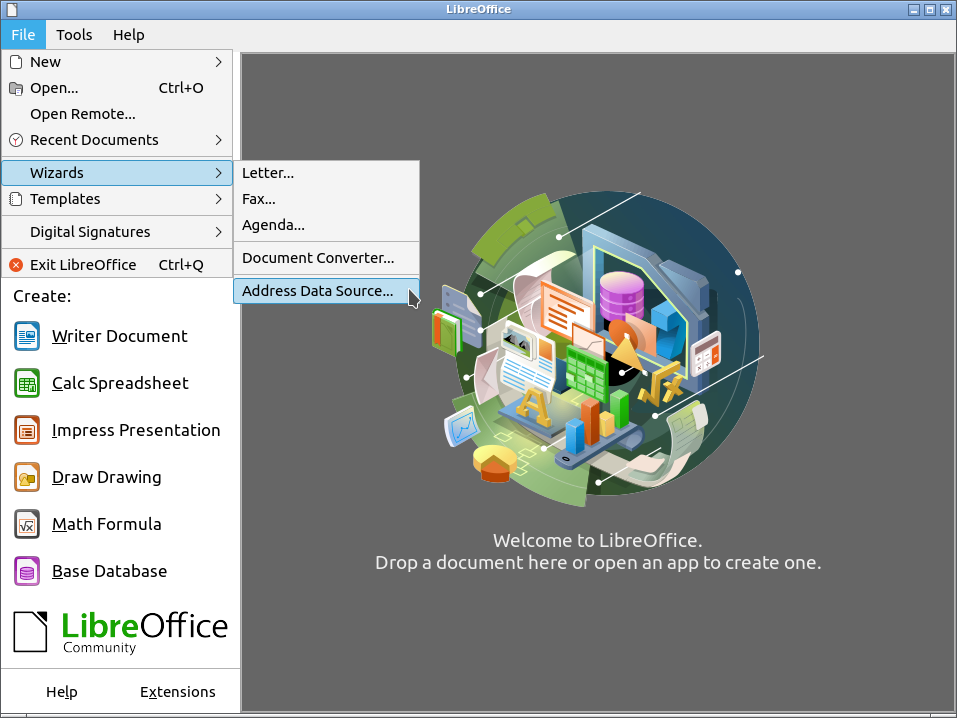957x718 pixels.
Task: Click the New document icon in menu
Action: 16,62
